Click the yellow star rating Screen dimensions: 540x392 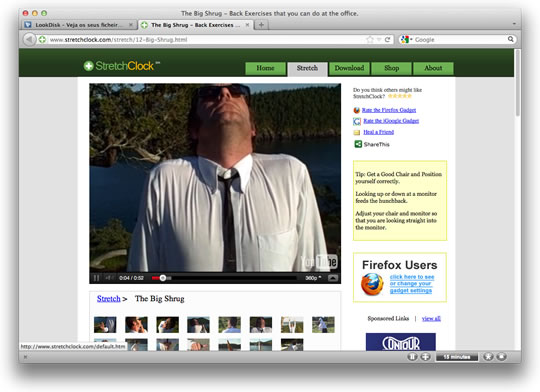399,96
